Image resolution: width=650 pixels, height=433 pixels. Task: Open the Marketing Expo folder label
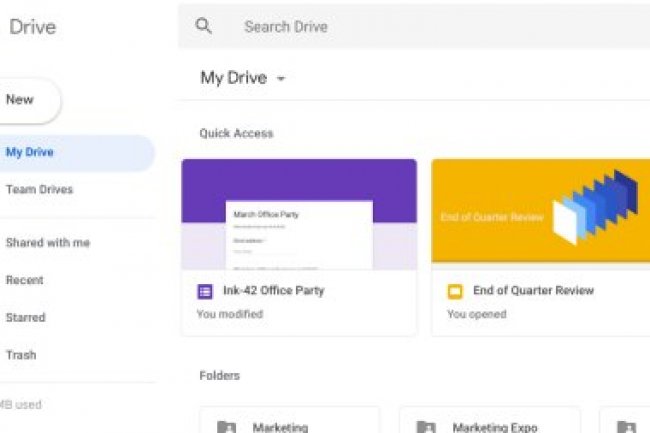(x=495, y=427)
